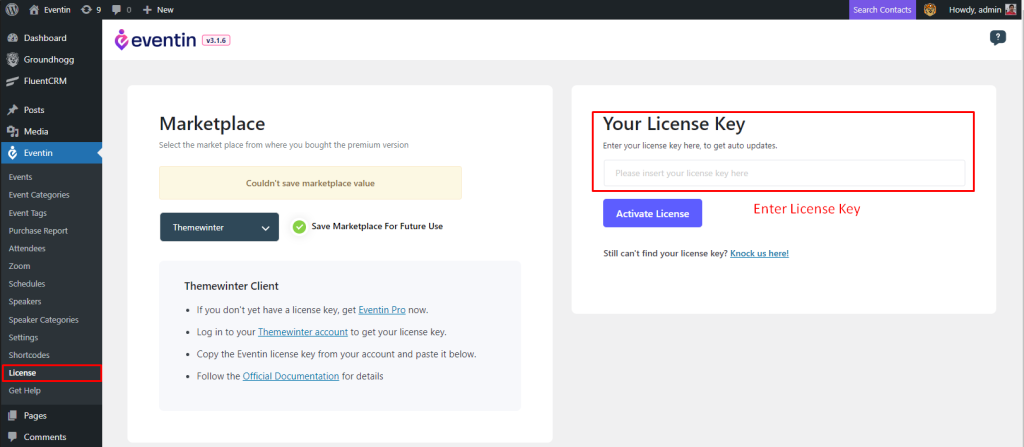Open Shortcodes submenu item
This screenshot has height=447, width=1024.
point(29,355)
